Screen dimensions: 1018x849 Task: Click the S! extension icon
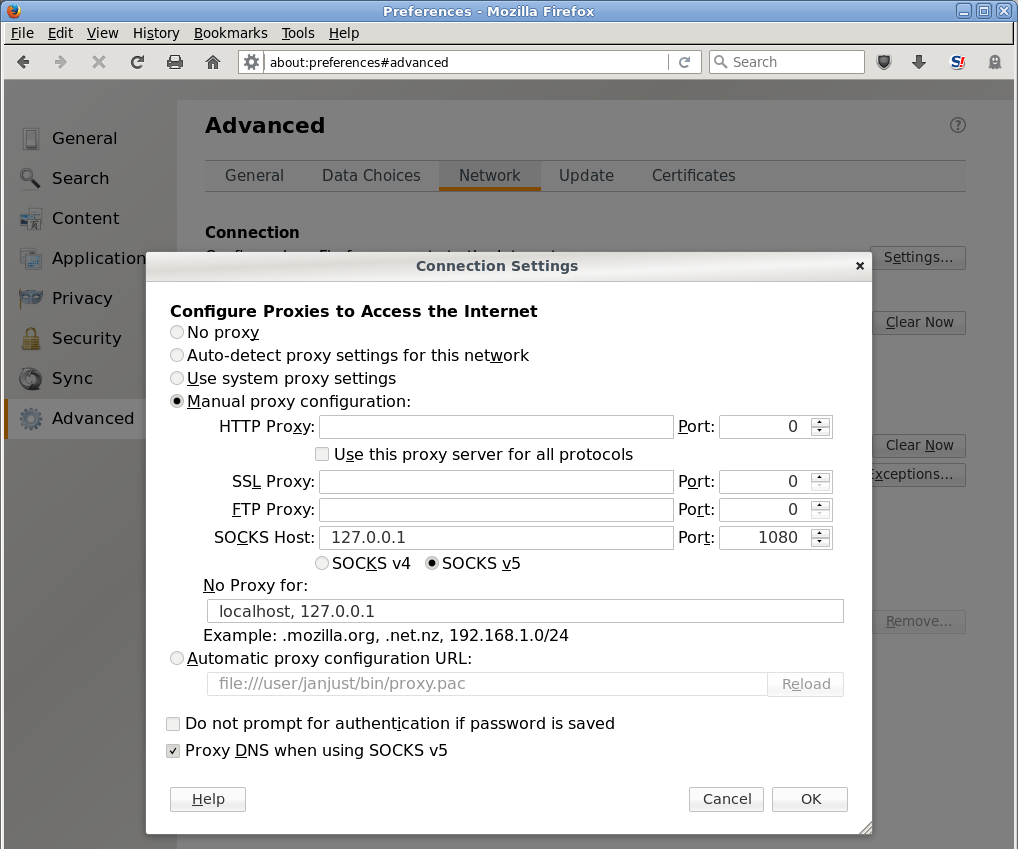(x=957, y=62)
